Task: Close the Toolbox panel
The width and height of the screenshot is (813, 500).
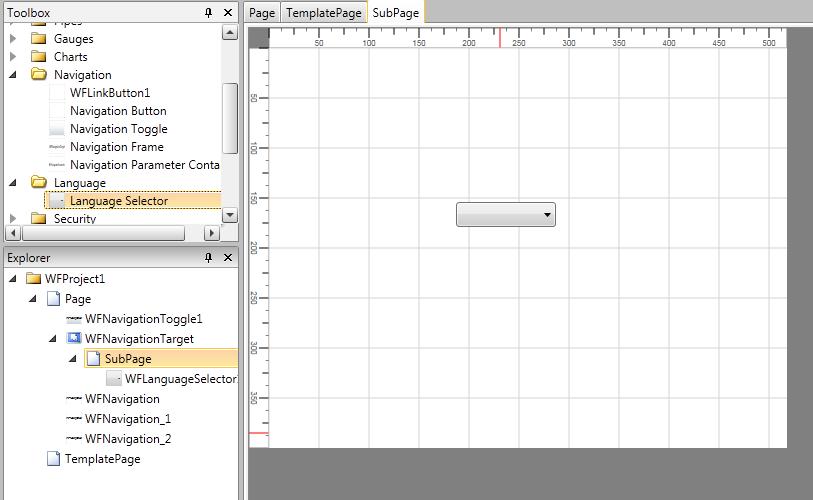Action: click(x=228, y=13)
